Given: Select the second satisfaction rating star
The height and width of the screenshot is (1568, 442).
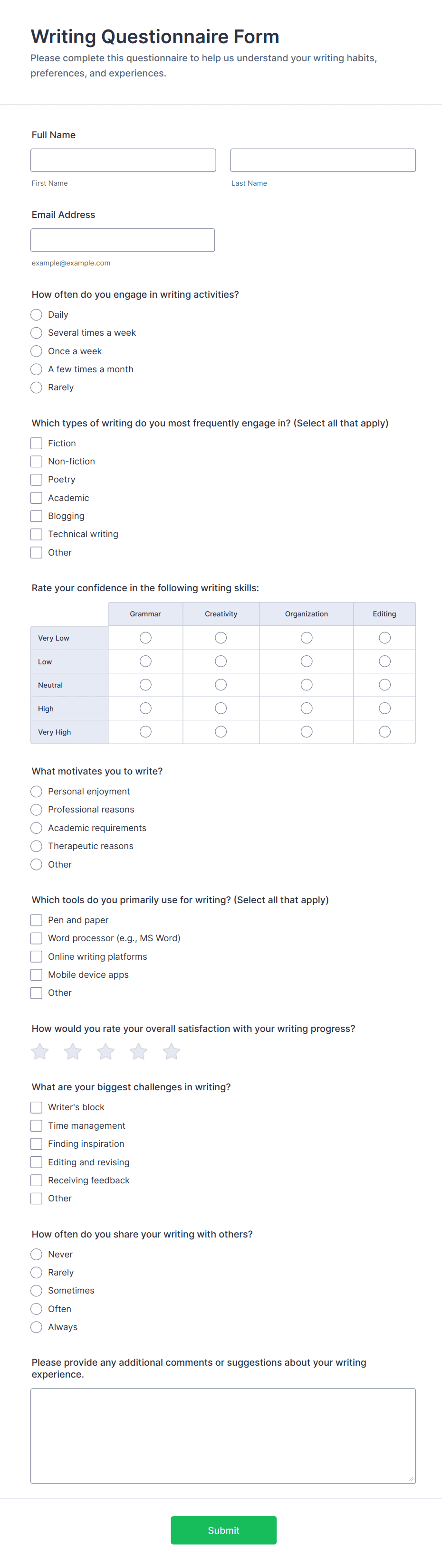Looking at the screenshot, I should [73, 1051].
